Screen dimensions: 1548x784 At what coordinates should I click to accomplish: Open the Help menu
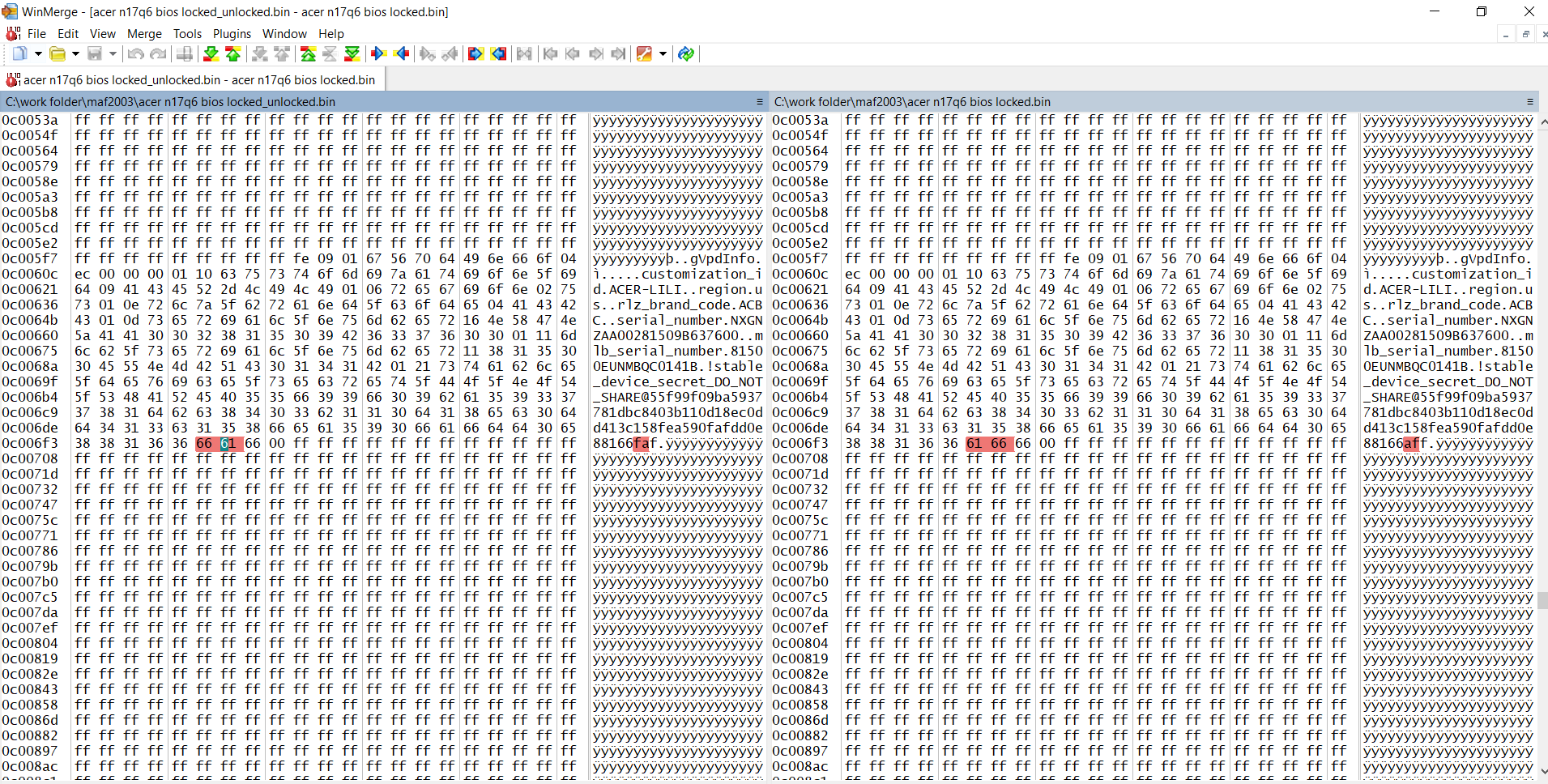(x=331, y=34)
